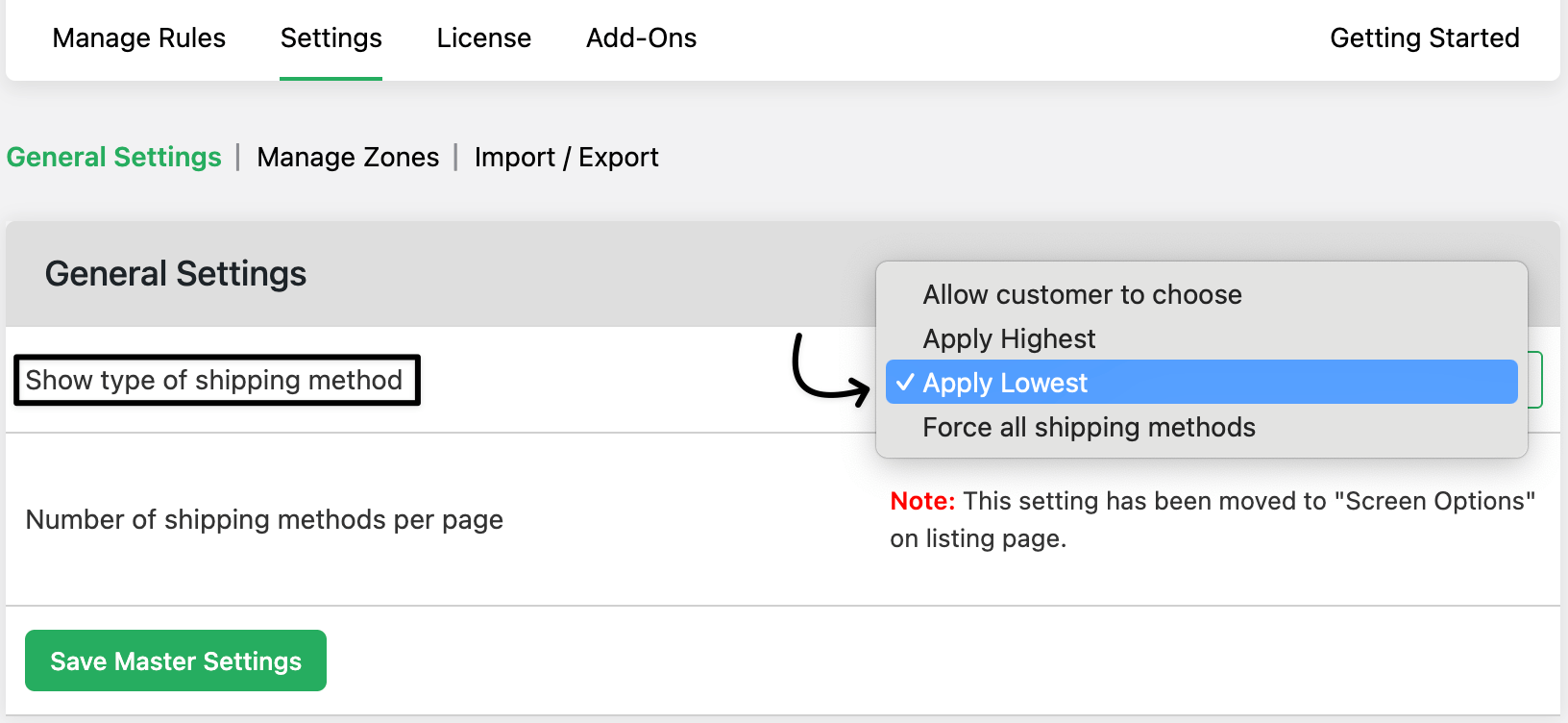1568x723 pixels.
Task: Go to Import / Export section
Action: (567, 157)
